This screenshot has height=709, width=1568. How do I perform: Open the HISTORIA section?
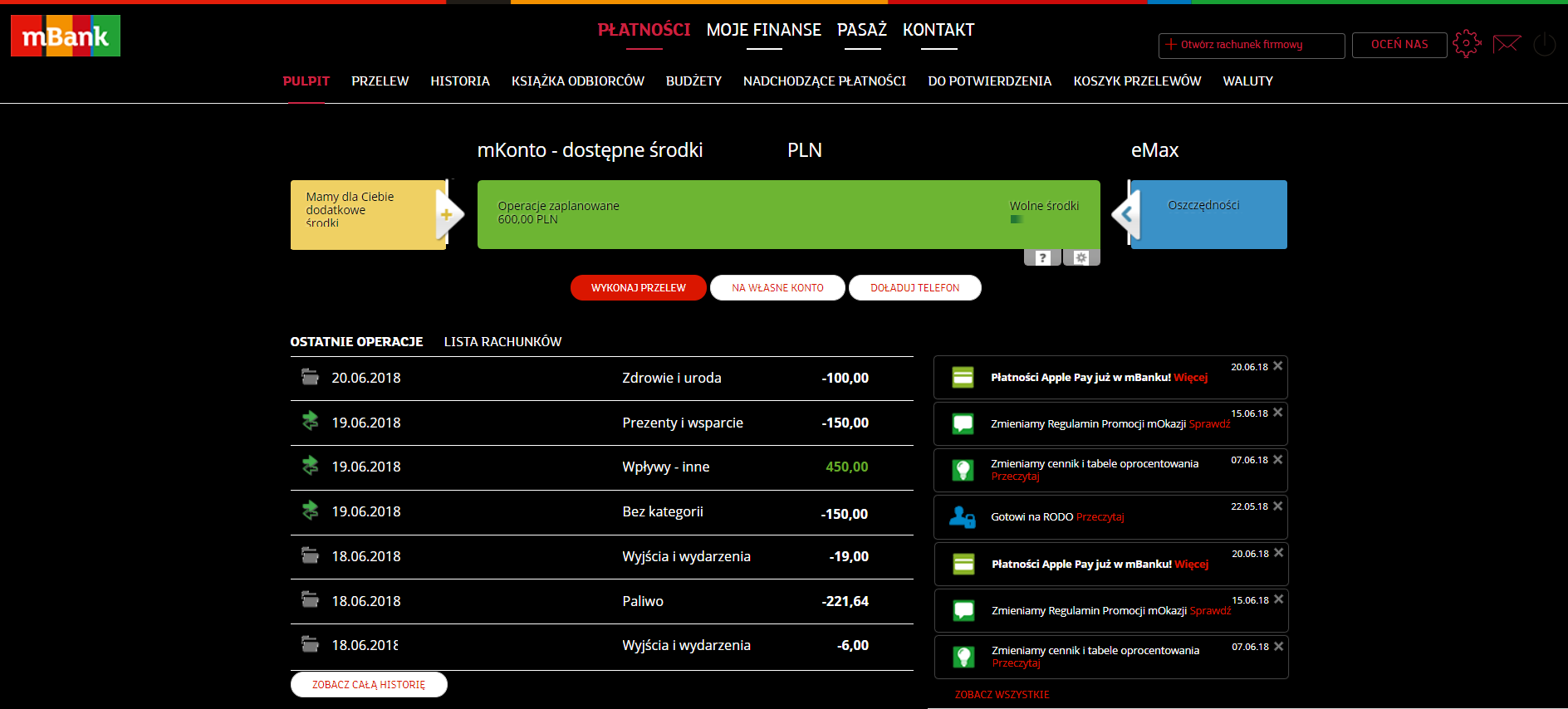point(460,81)
